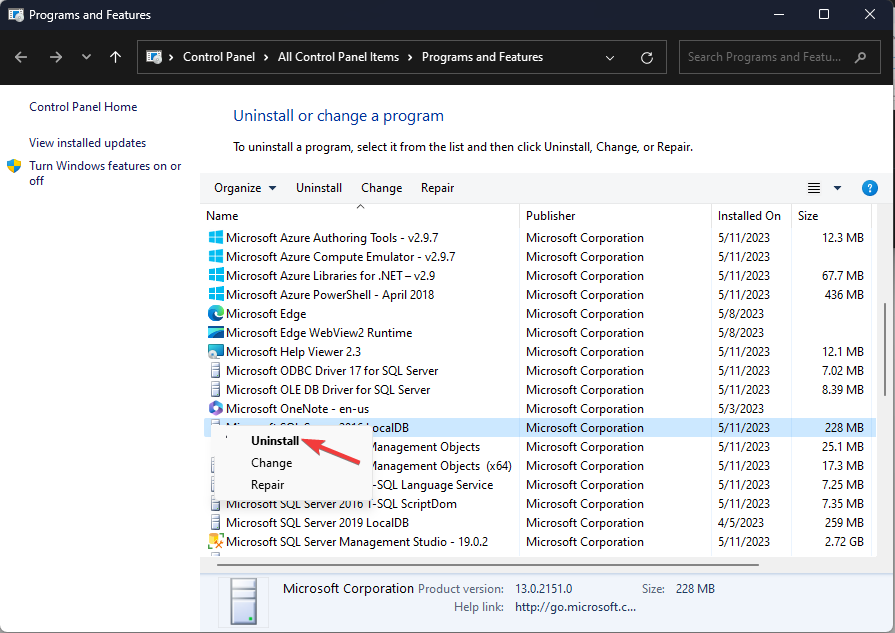Select the Microsoft Azure PowerShell icon
This screenshot has width=895, height=633.
pyautogui.click(x=215, y=294)
